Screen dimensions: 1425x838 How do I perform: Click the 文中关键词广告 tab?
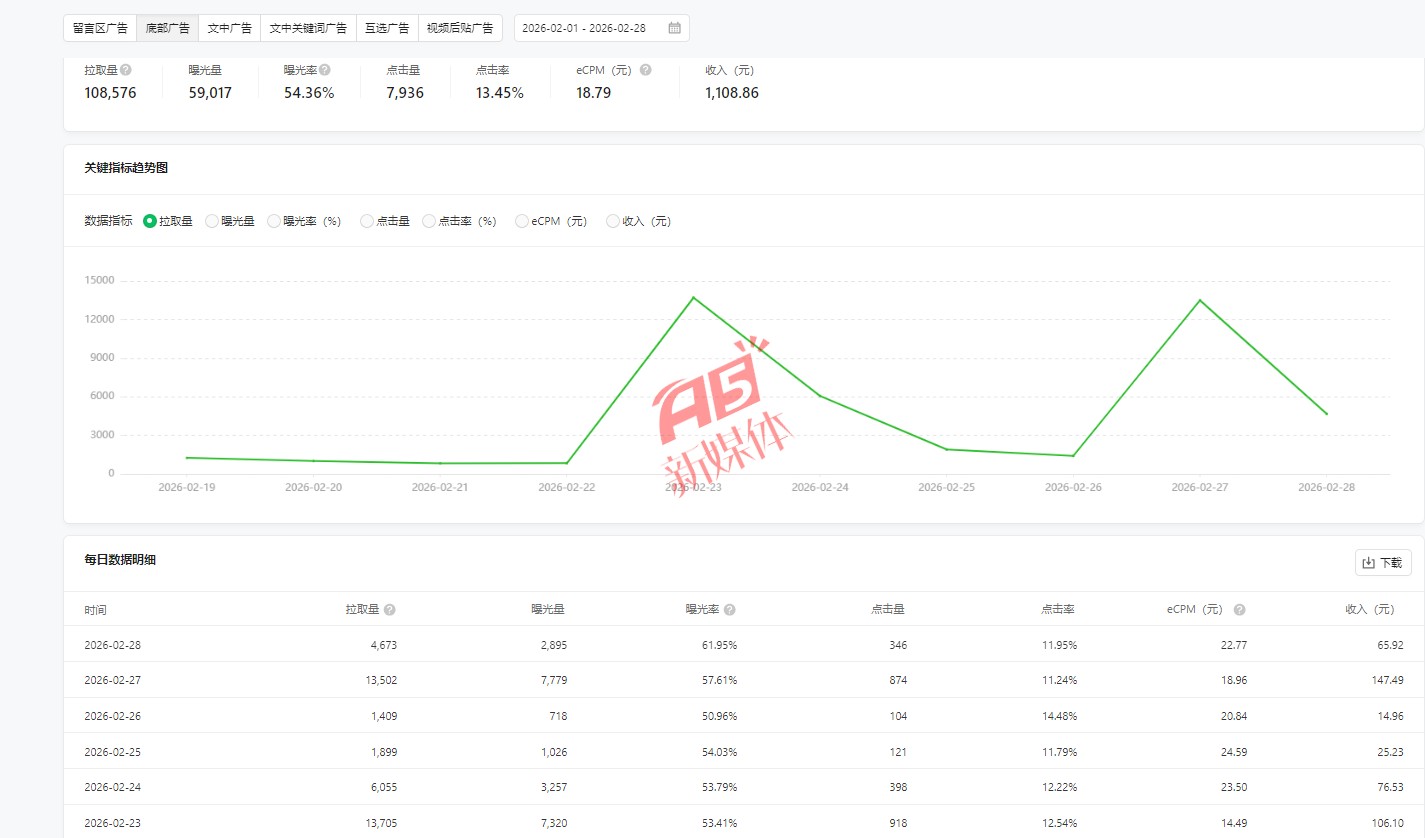pyautogui.click(x=308, y=28)
